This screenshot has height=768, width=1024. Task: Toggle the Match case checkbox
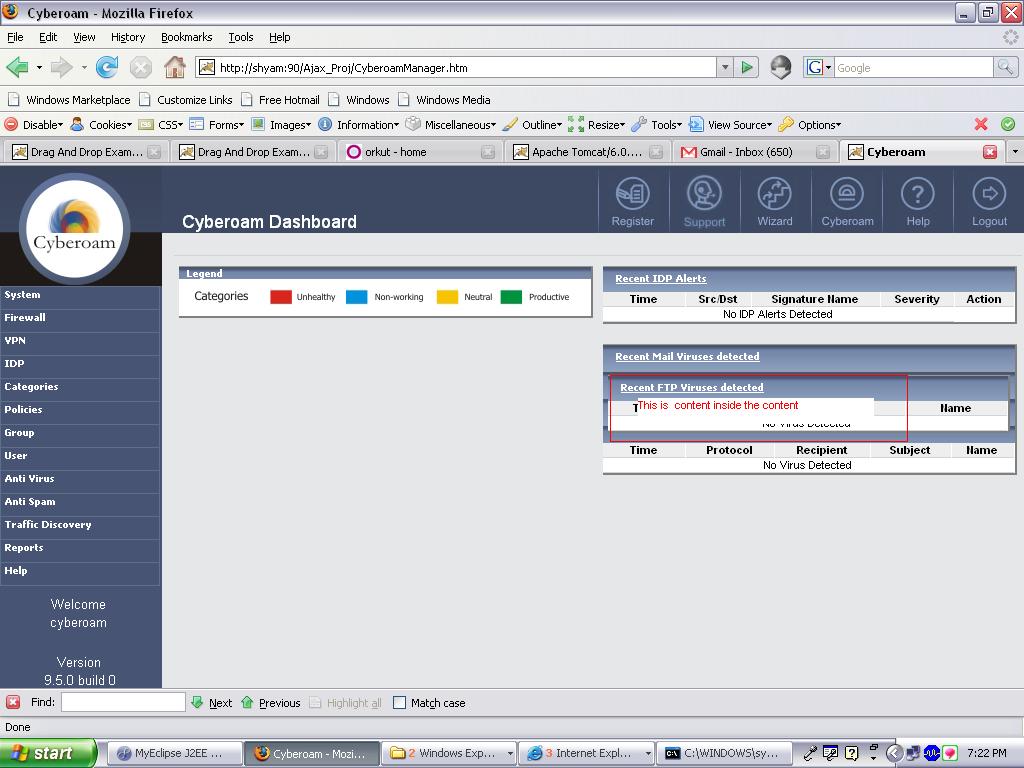(400, 703)
